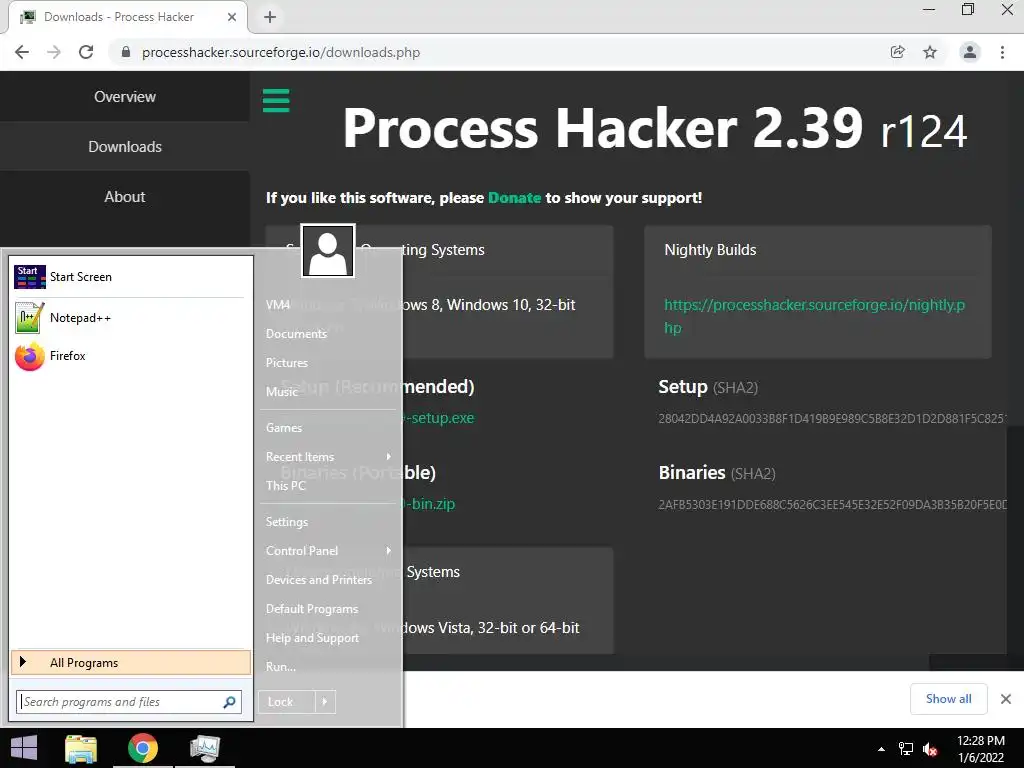Open a new browser tab

[x=270, y=17]
